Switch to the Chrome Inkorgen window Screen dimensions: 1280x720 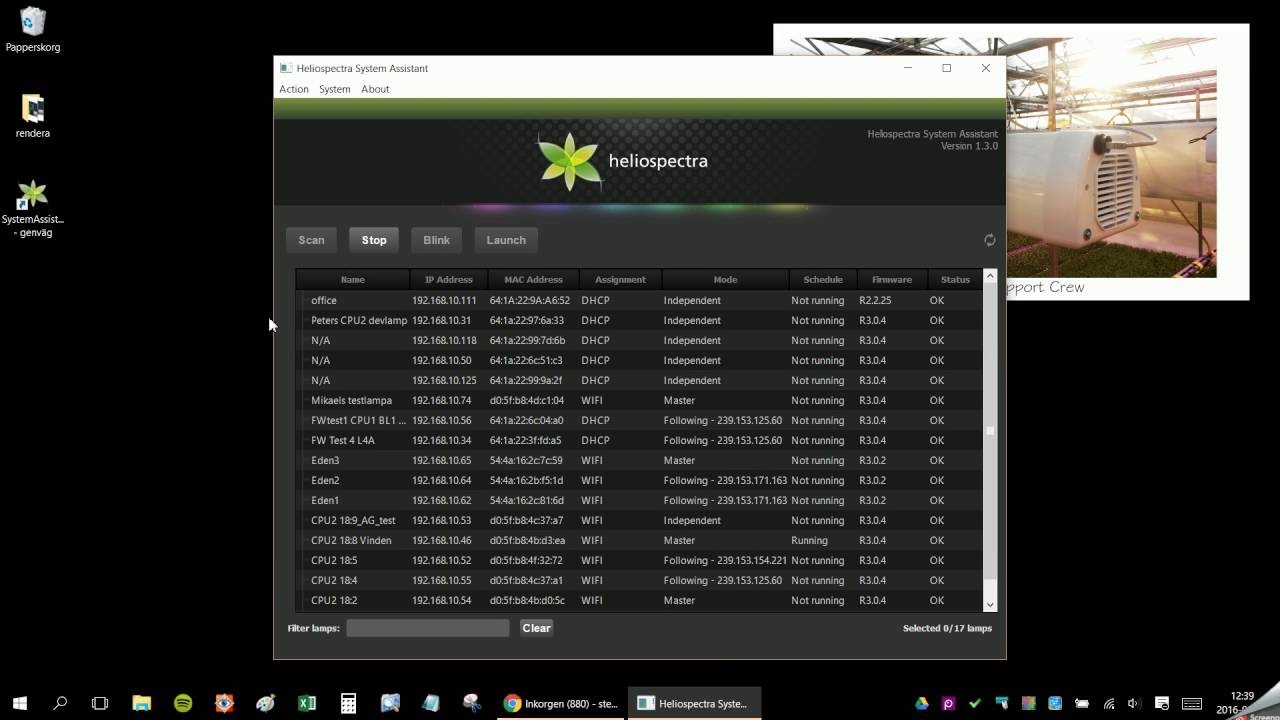point(561,703)
